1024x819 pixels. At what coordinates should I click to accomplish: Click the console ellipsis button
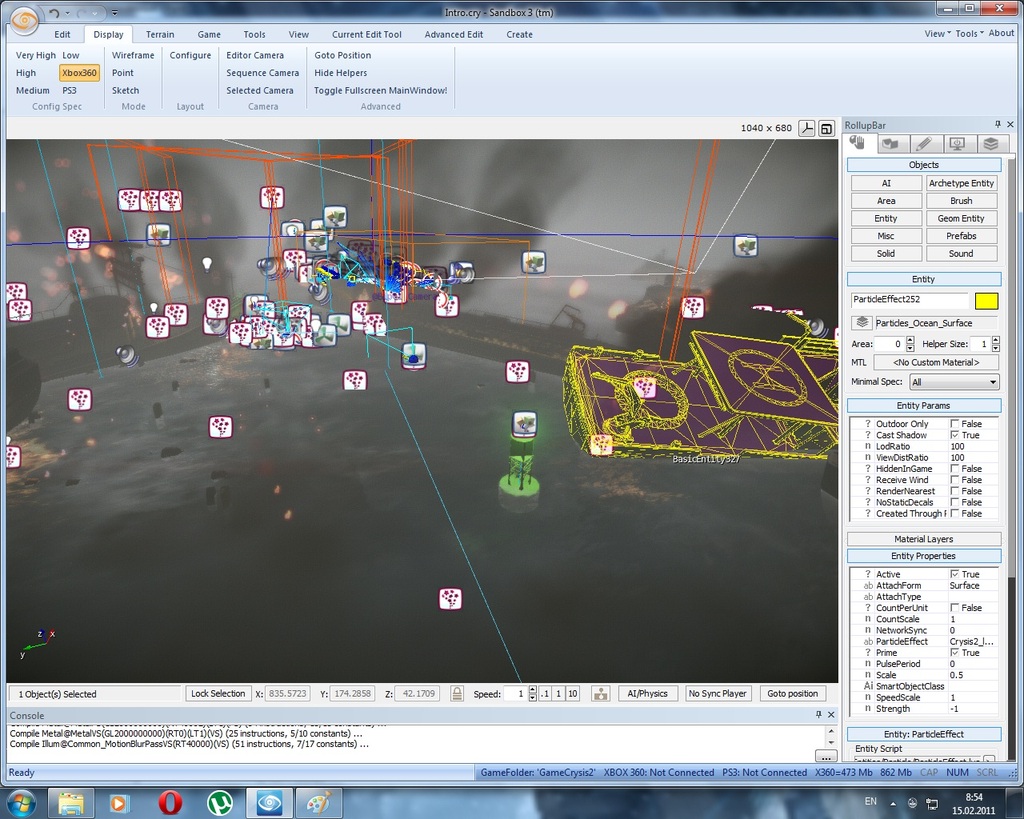tap(825, 756)
